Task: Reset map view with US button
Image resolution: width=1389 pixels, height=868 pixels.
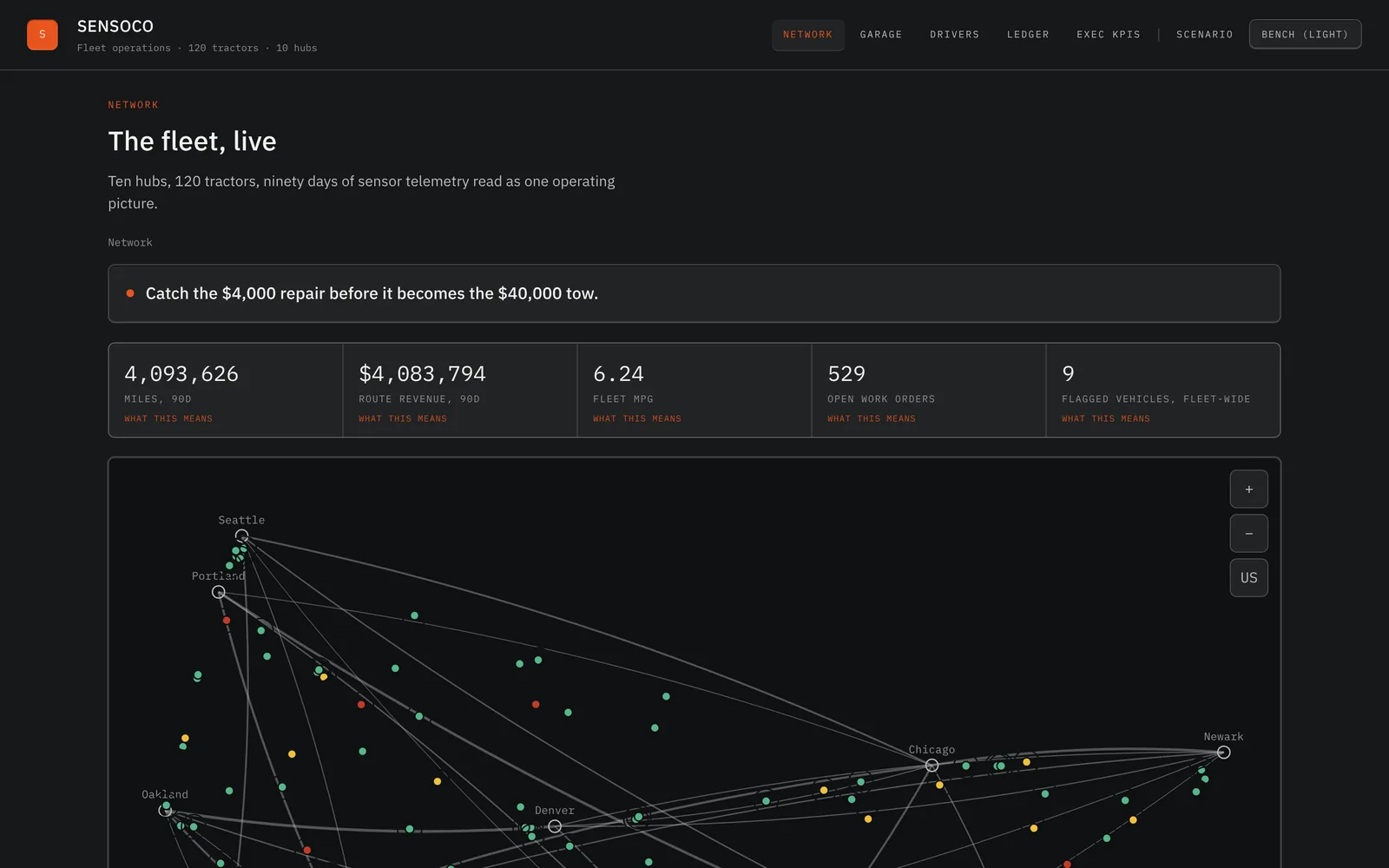Action: click(1248, 578)
